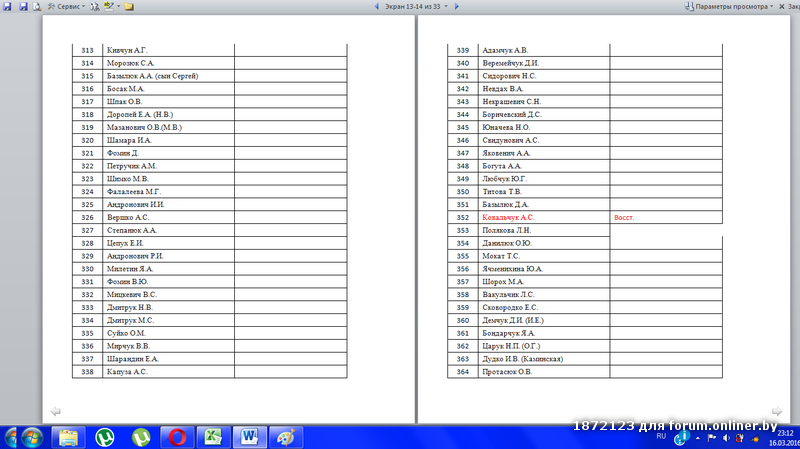Viewport: 800px width, 449px height.
Task: Select the name Шарандин Е.А.
Action: click(x=133, y=359)
